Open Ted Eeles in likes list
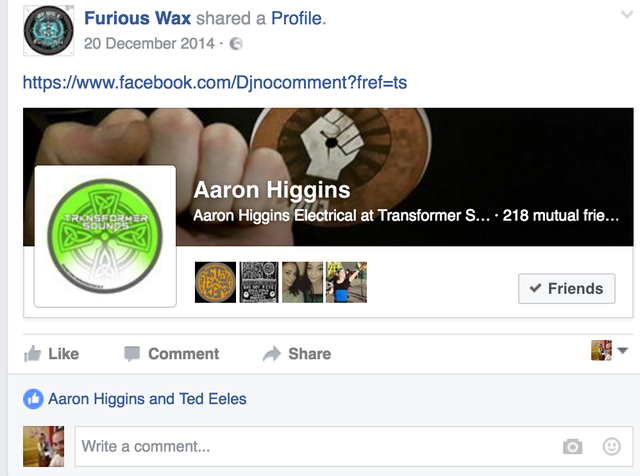Screen dimensions: 640x476 (213, 399)
